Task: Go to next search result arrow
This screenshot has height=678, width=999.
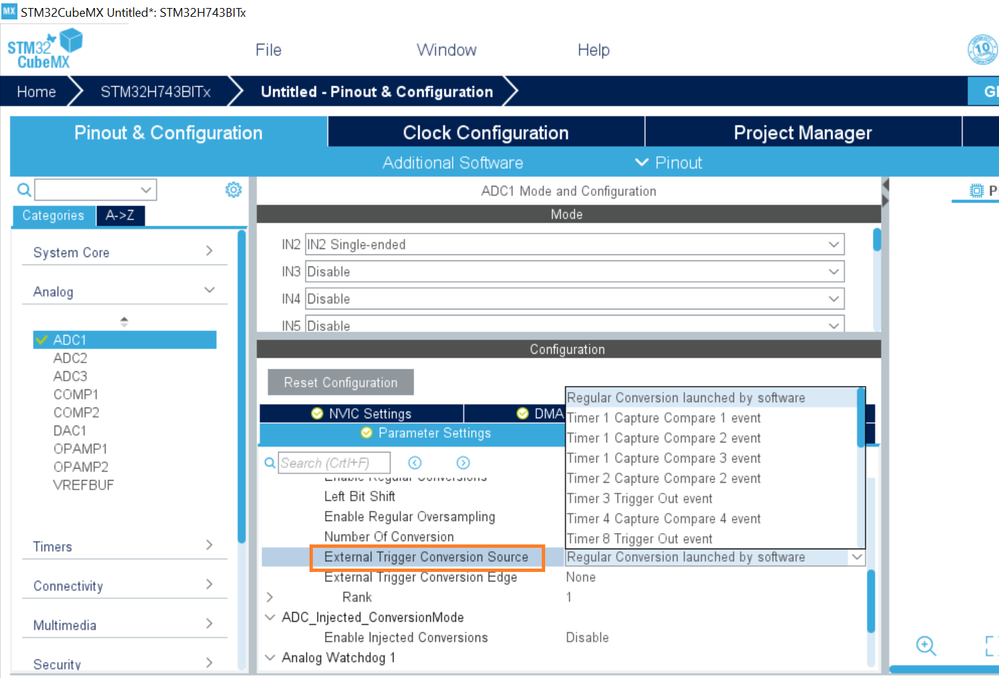Action: click(463, 463)
